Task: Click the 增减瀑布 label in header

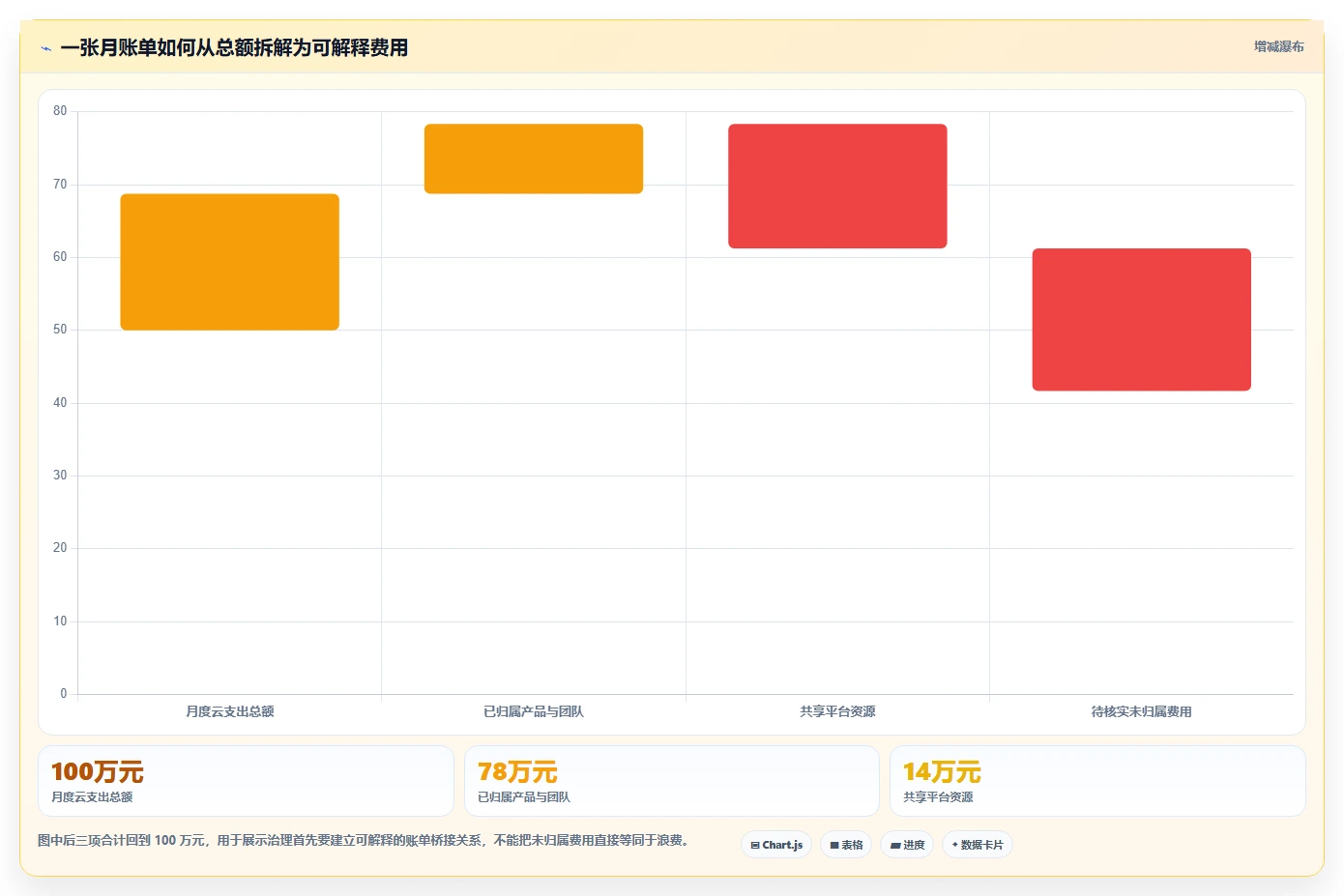Action: tap(1278, 46)
